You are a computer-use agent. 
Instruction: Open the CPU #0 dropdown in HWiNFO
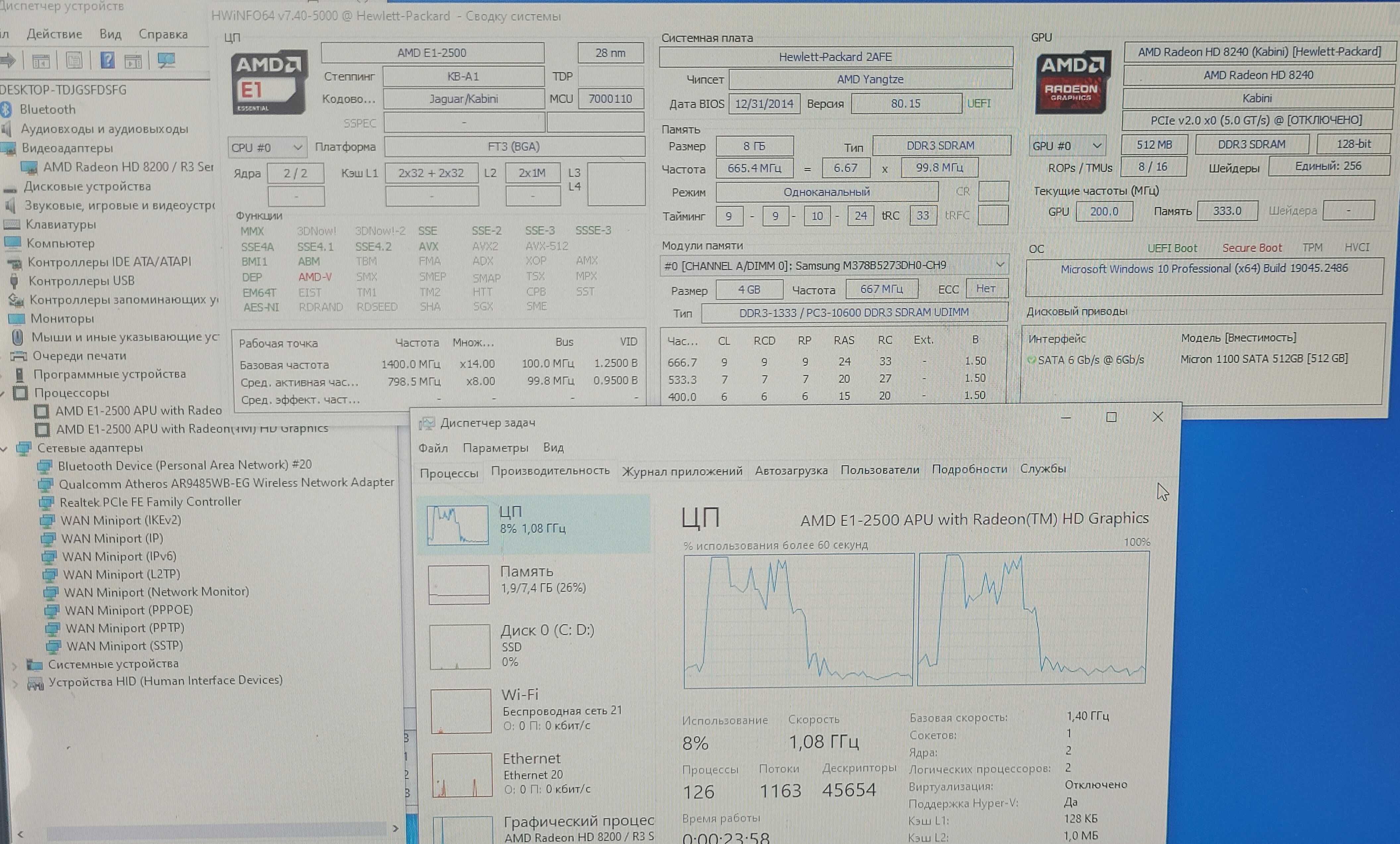pyautogui.click(x=267, y=148)
